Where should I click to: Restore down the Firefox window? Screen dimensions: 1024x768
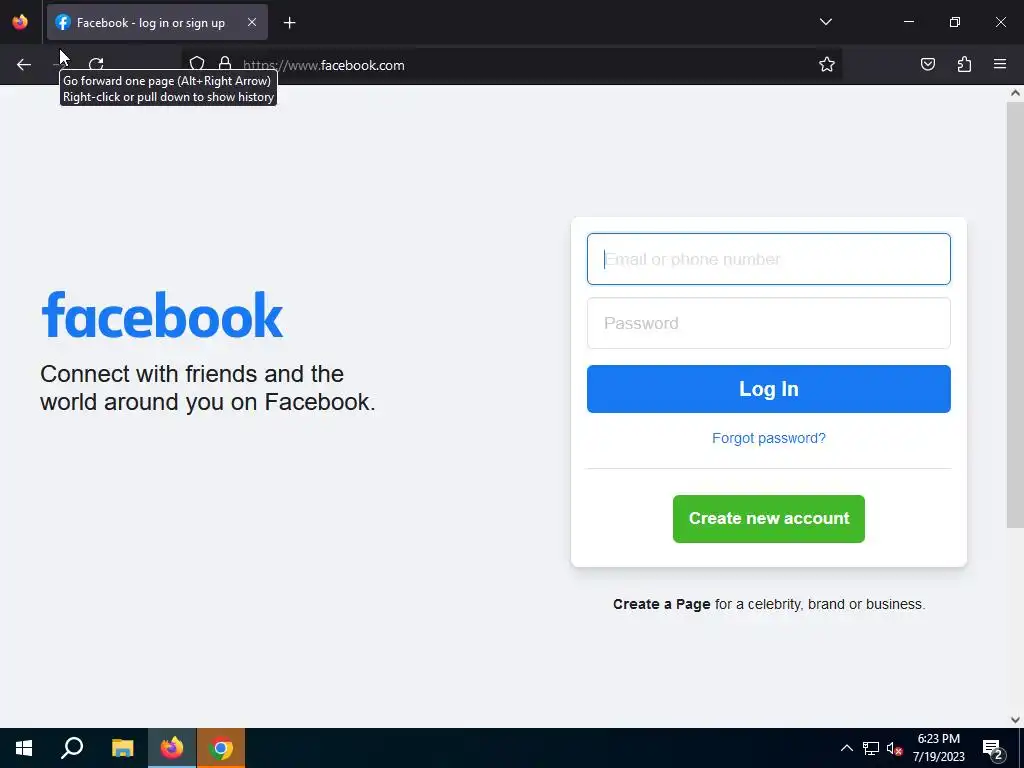tap(955, 22)
